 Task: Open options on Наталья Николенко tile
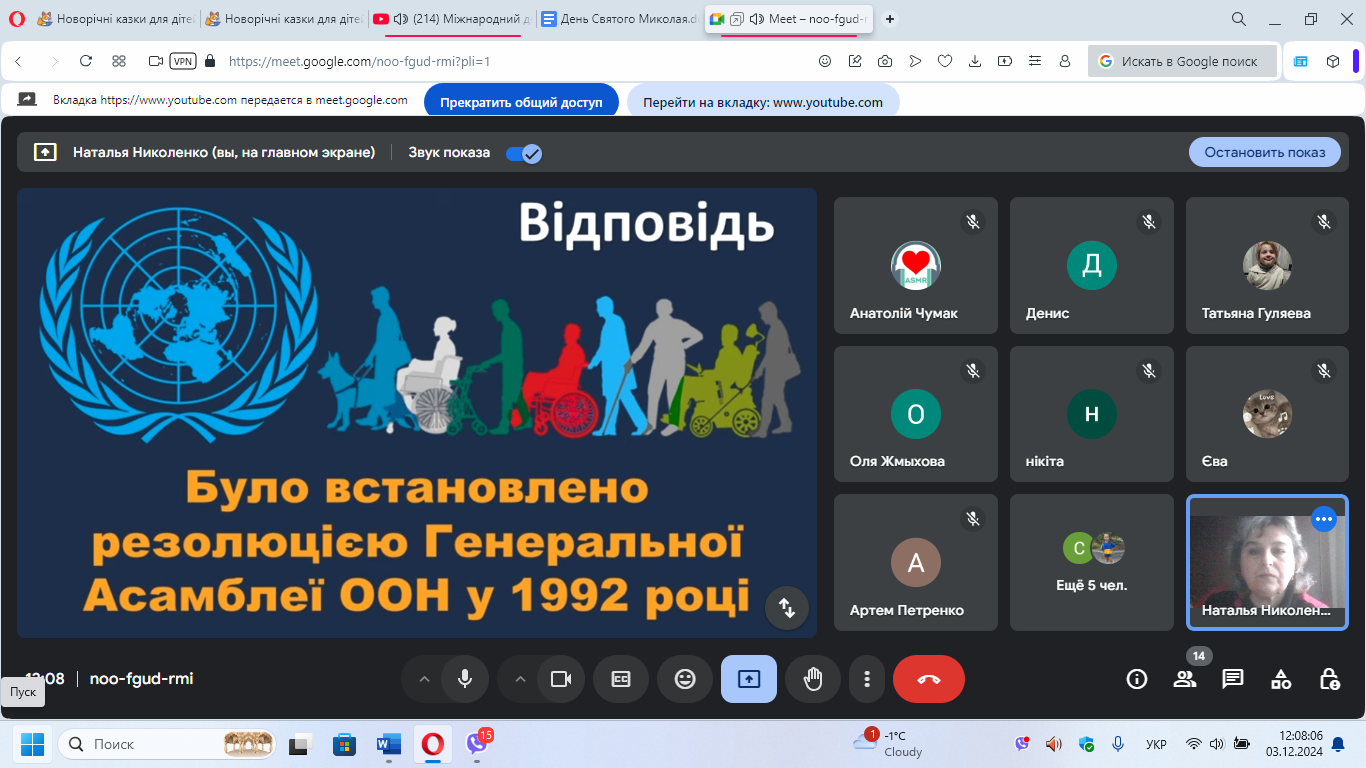point(1324,518)
